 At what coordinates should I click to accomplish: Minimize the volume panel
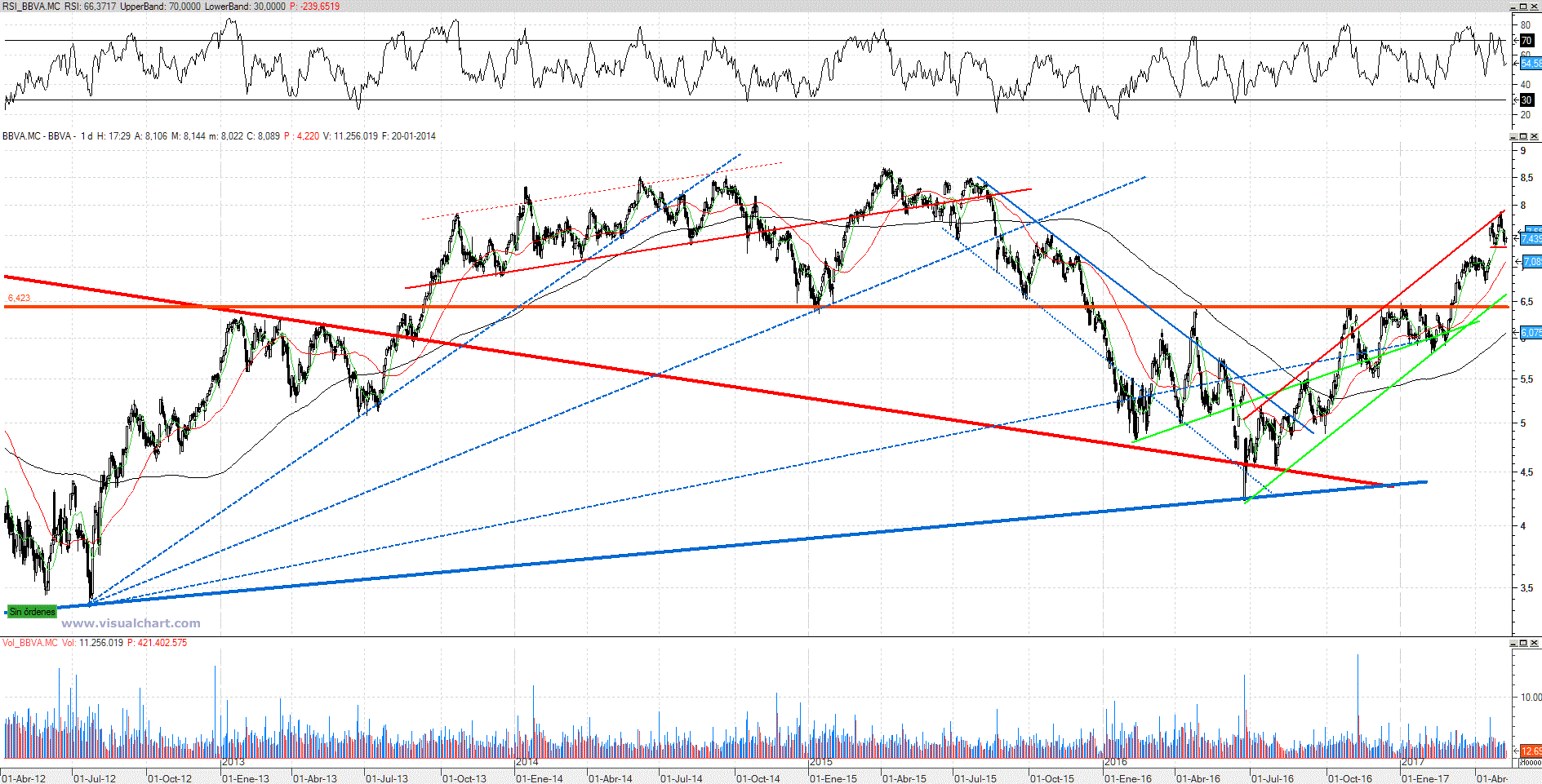tap(1514, 643)
